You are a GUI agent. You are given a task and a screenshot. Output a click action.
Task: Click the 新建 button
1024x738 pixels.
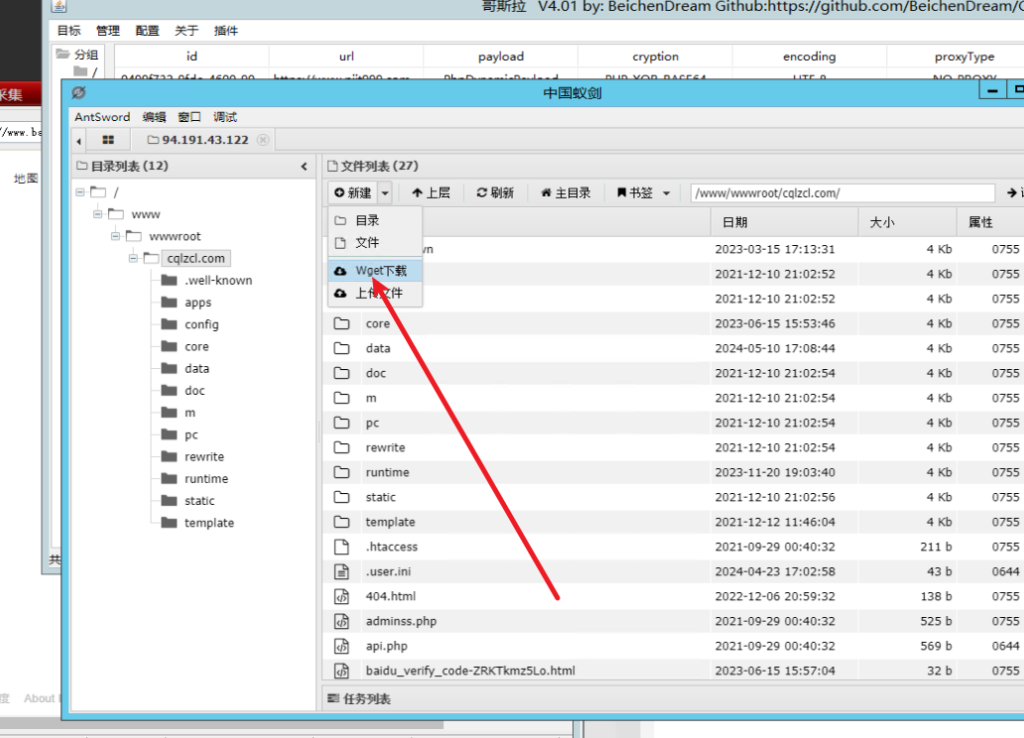(352, 193)
